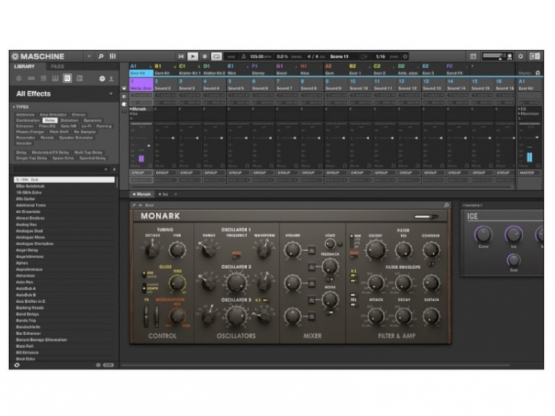Open the header menu dropdown arrow beside Maschine

pyautogui.click(x=89, y=56)
